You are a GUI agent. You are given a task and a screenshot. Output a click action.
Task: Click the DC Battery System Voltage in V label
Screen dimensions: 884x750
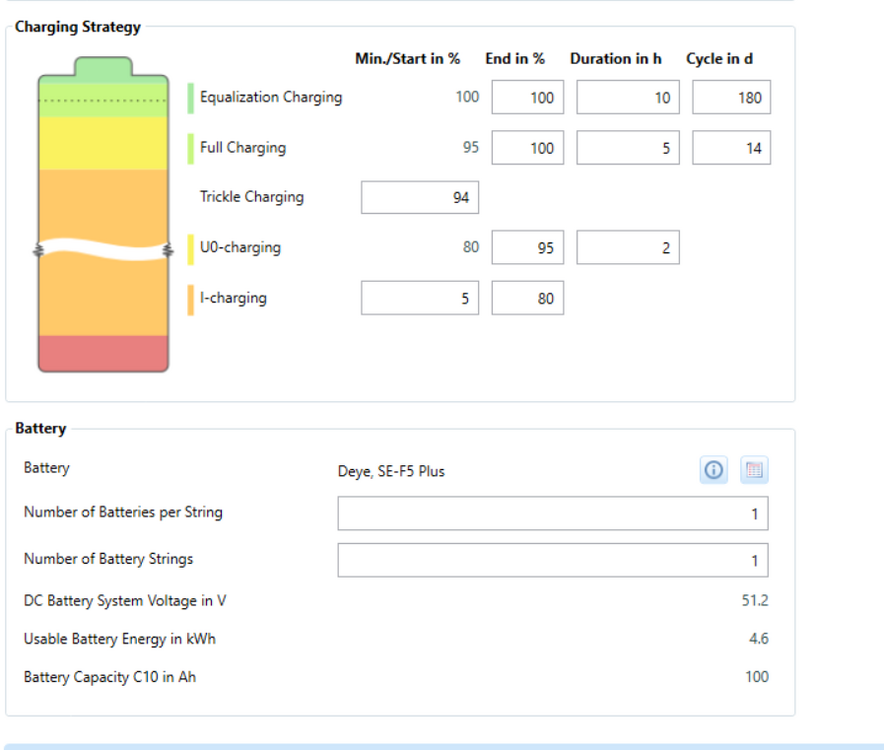[x=125, y=601]
